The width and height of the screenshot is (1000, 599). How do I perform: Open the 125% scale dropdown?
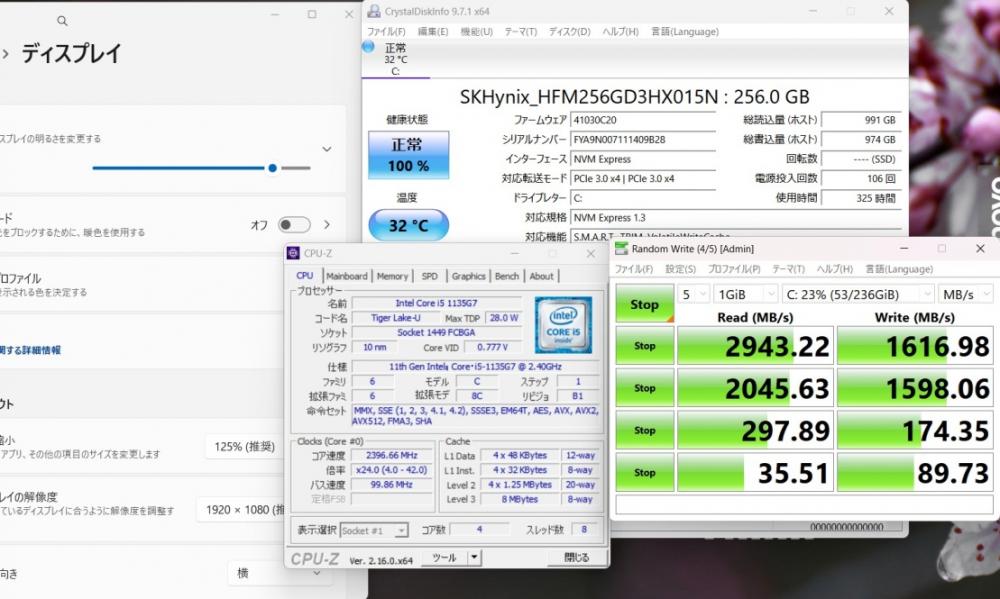pyautogui.click(x=245, y=447)
